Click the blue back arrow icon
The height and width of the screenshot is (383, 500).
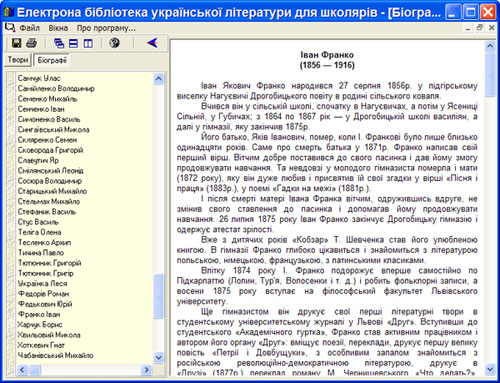pyautogui.click(x=152, y=43)
